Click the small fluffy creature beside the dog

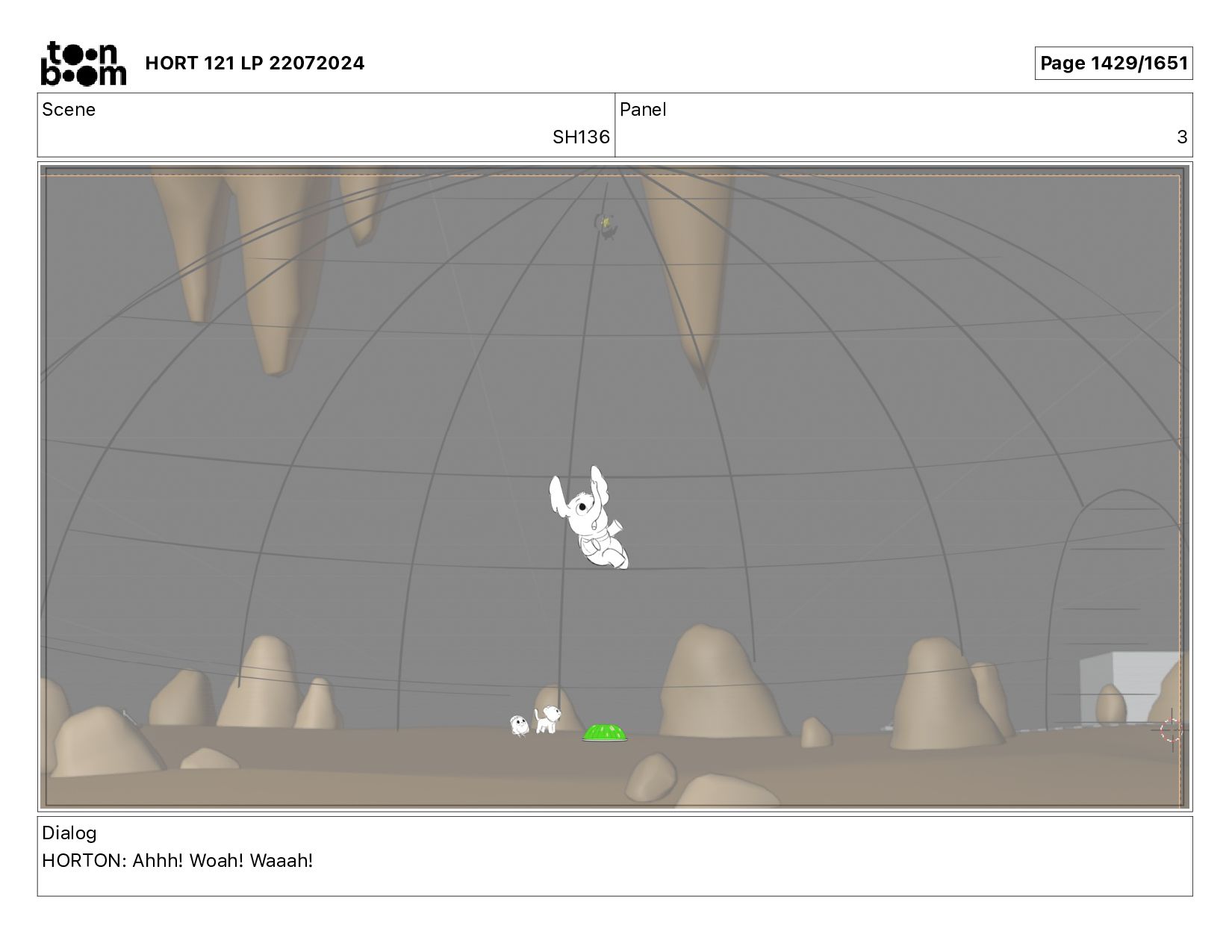click(x=520, y=725)
